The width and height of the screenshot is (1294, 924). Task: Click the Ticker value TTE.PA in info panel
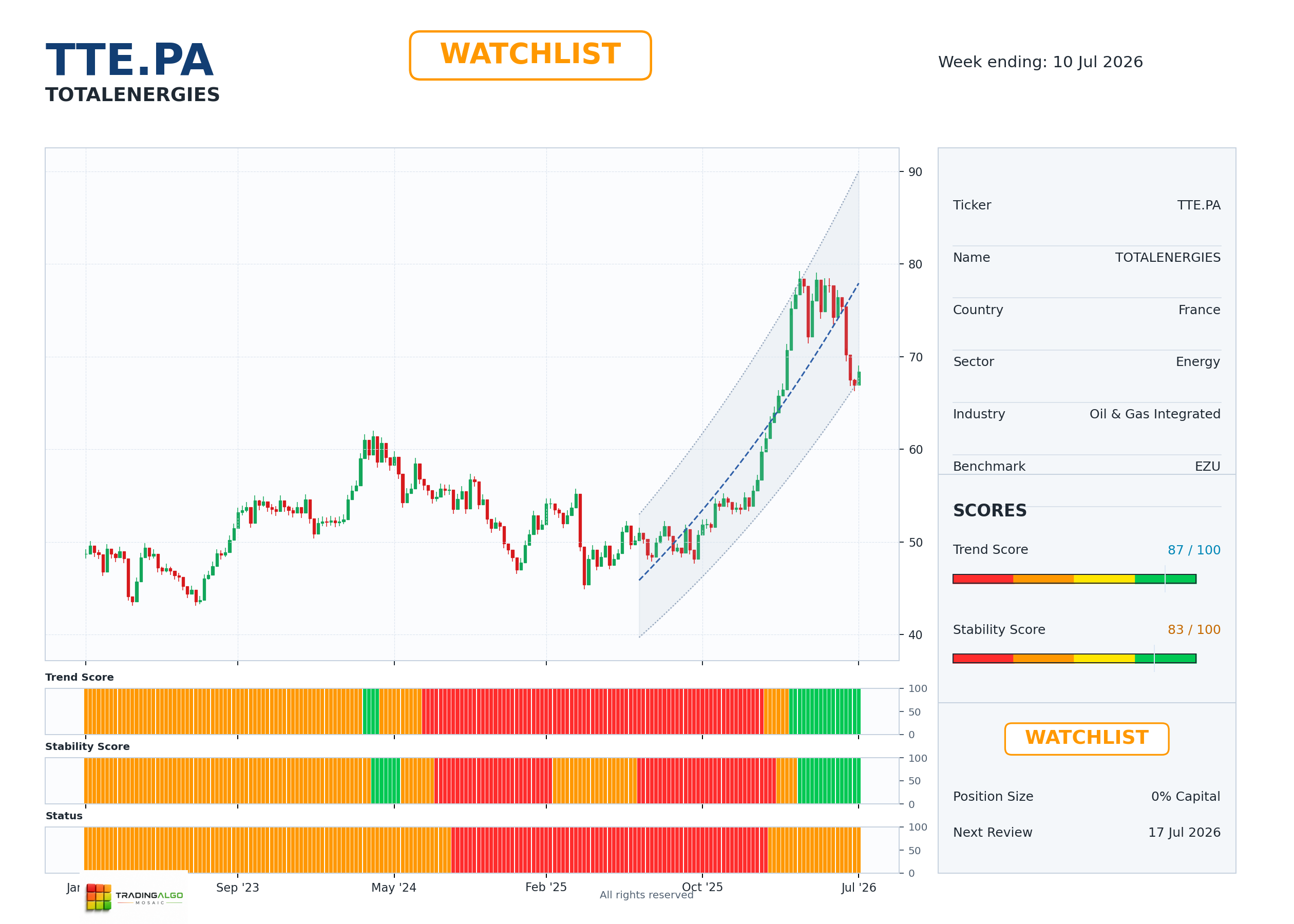(1198, 205)
